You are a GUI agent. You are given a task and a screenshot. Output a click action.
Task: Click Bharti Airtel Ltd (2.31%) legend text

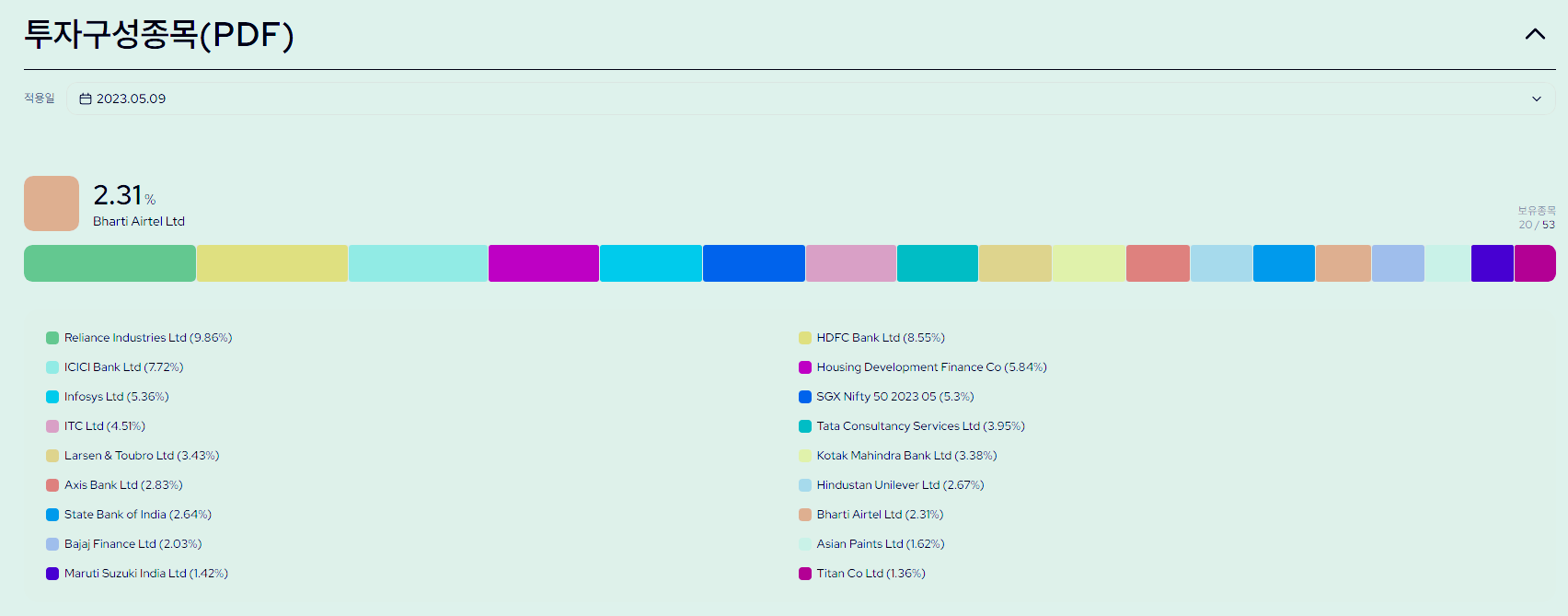pos(881,515)
